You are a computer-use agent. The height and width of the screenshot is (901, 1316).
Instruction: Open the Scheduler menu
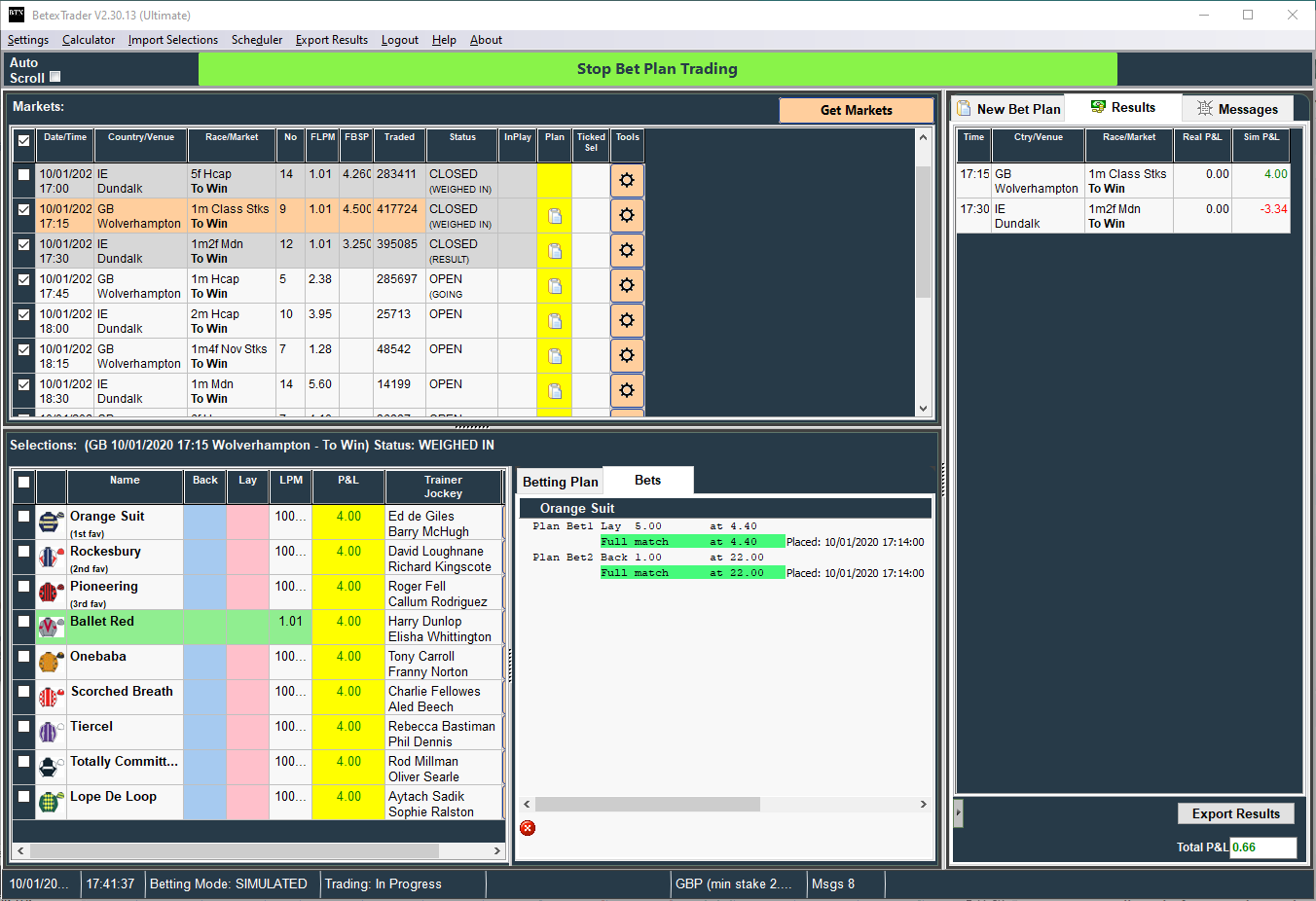pos(257,40)
